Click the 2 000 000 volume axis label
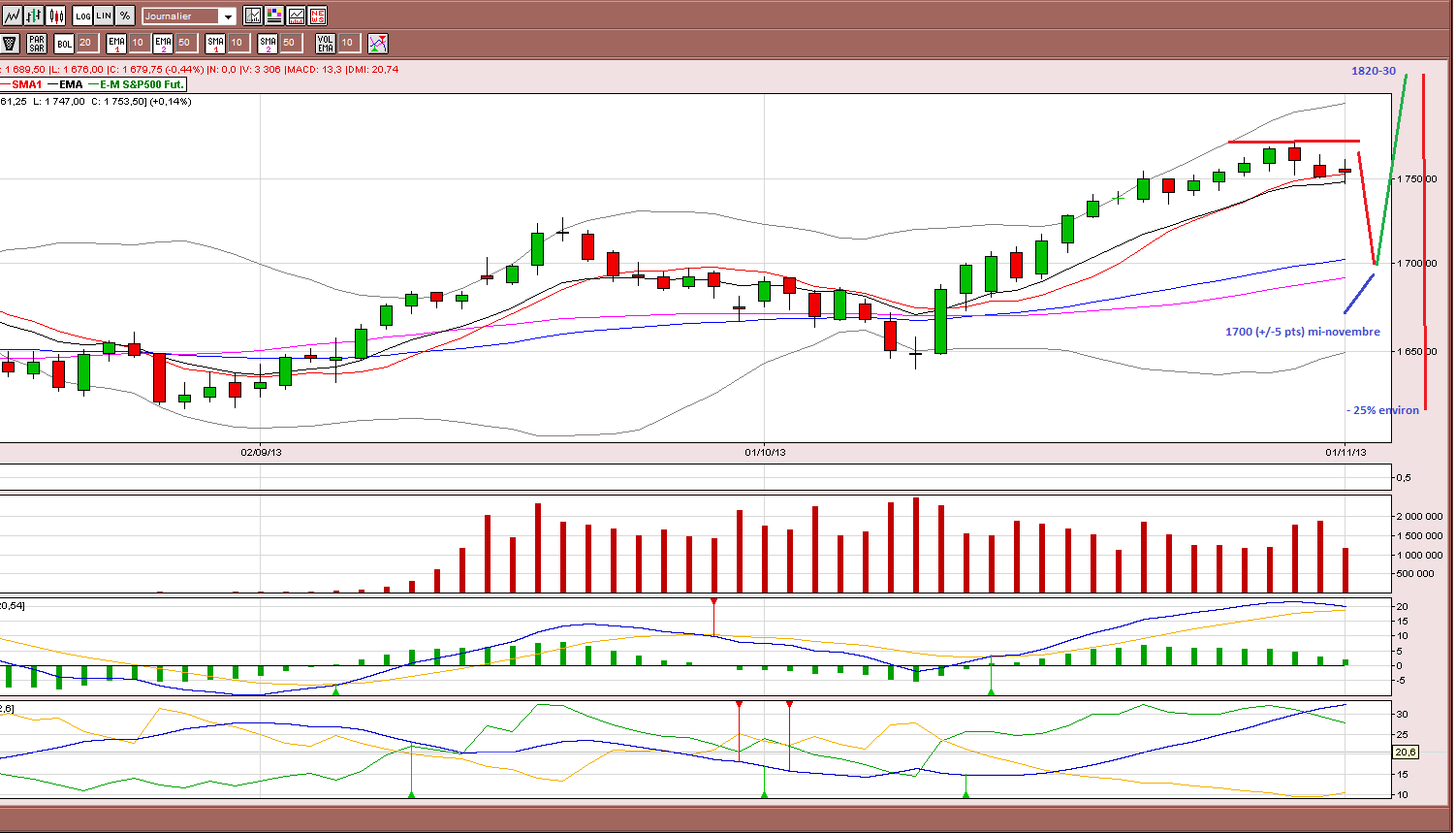1456x833 pixels. tap(1419, 517)
